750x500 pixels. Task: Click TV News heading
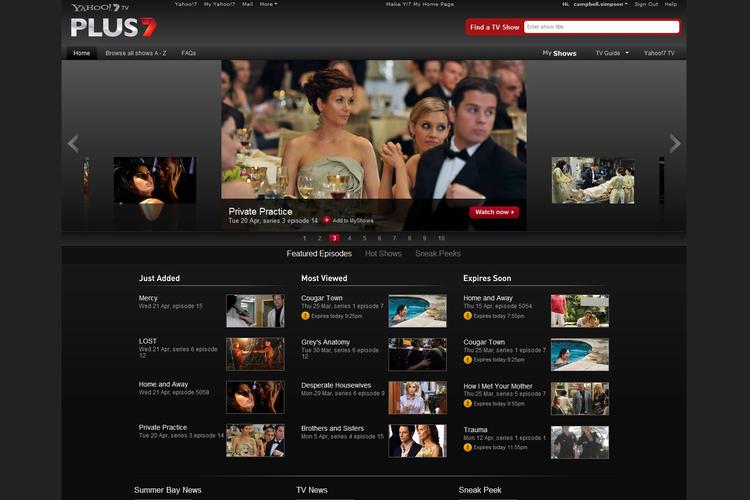311,490
